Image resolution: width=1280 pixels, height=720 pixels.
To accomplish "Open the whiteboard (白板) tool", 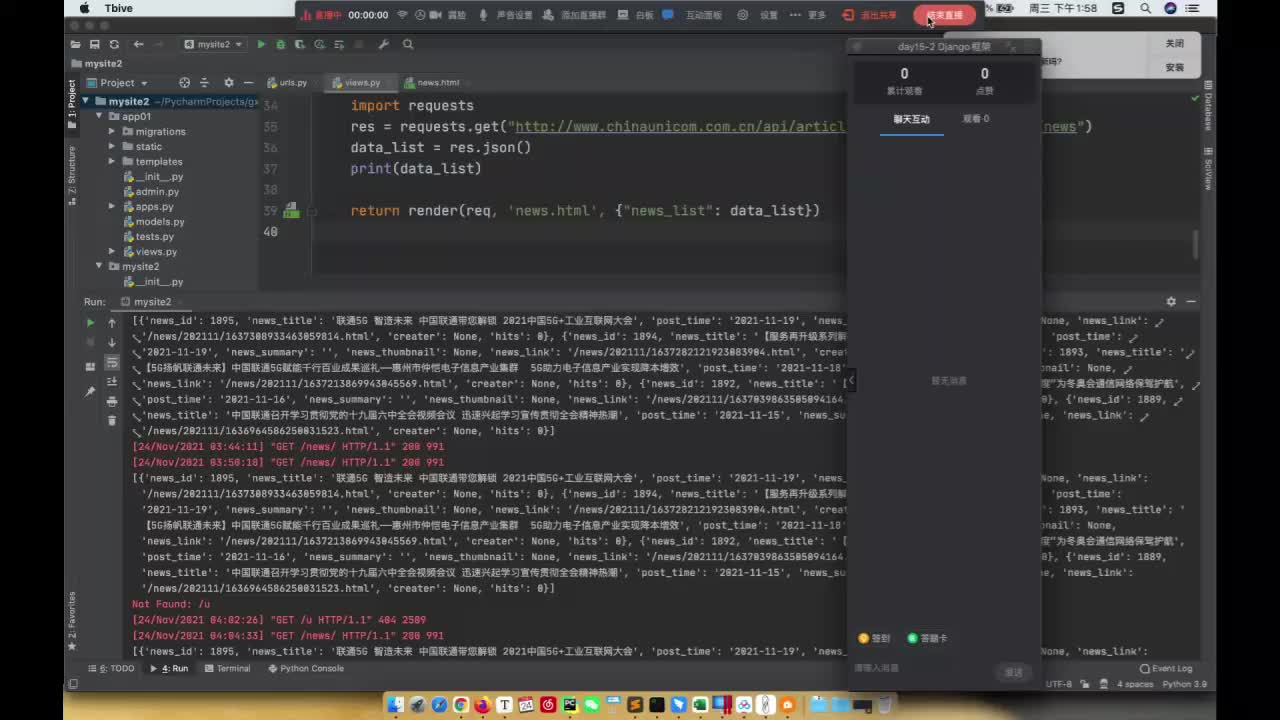I will (x=636, y=15).
